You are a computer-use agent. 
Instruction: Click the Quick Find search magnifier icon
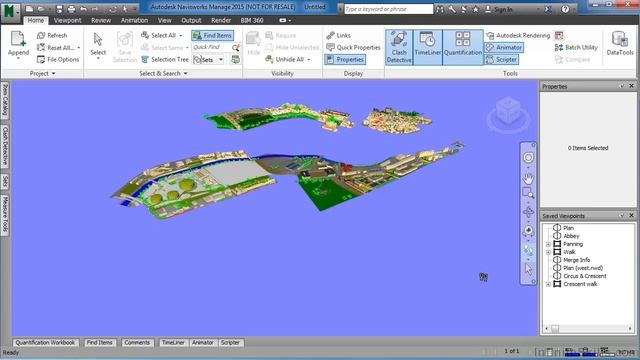point(236,48)
